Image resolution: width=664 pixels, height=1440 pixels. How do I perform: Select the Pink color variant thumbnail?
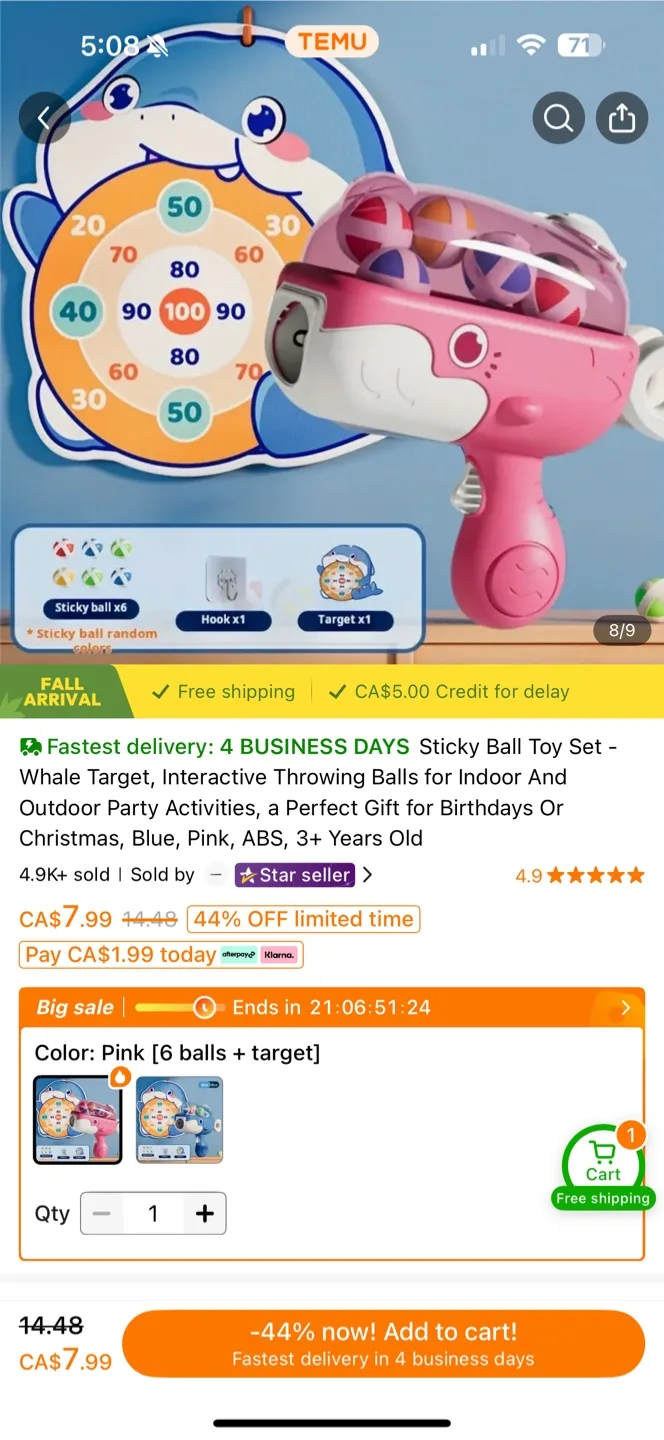(x=77, y=1119)
